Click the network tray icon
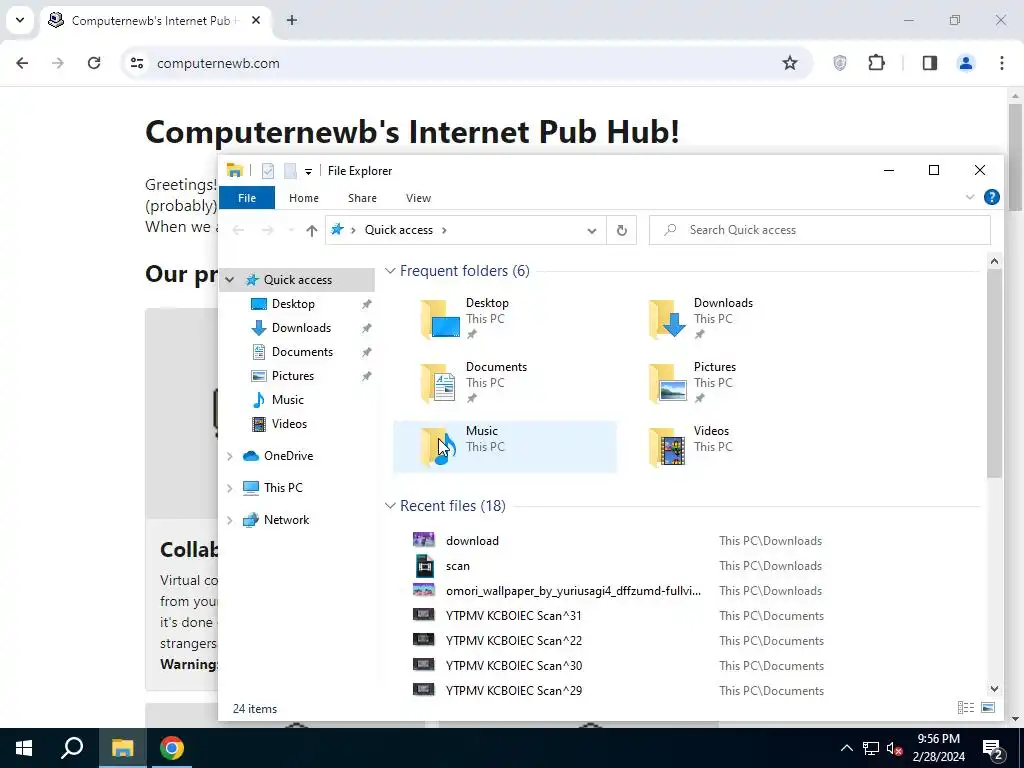Screen dimensions: 1024x768 coord(871,748)
